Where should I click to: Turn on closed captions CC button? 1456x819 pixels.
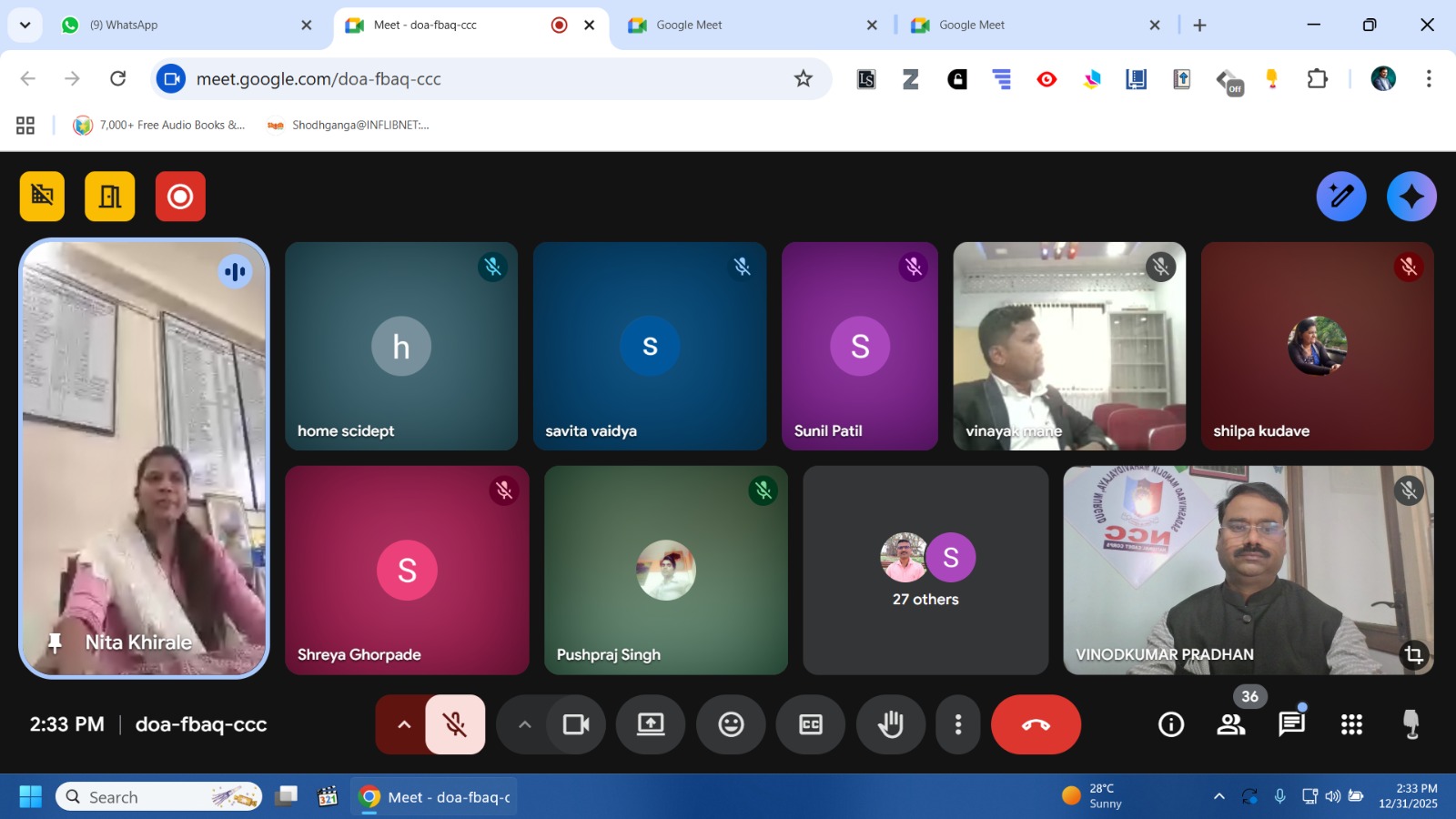coord(810,724)
